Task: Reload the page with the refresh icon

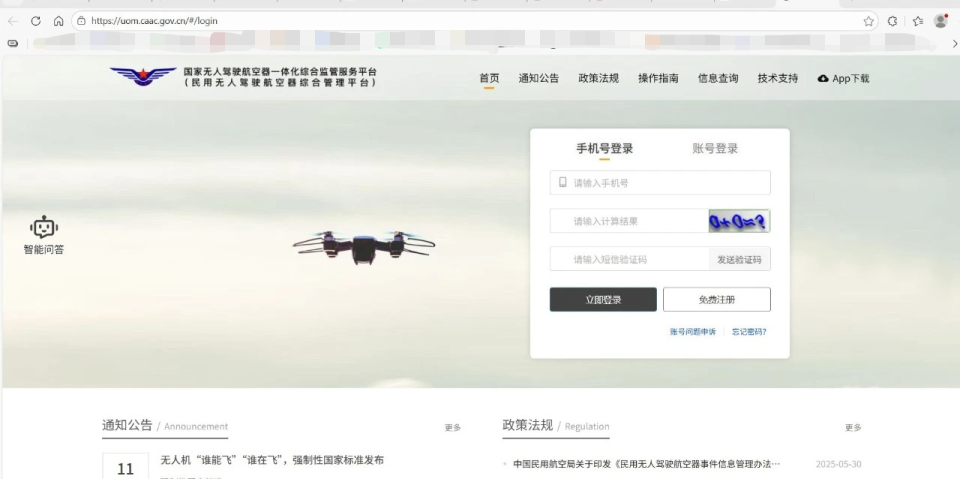Action: point(36,21)
